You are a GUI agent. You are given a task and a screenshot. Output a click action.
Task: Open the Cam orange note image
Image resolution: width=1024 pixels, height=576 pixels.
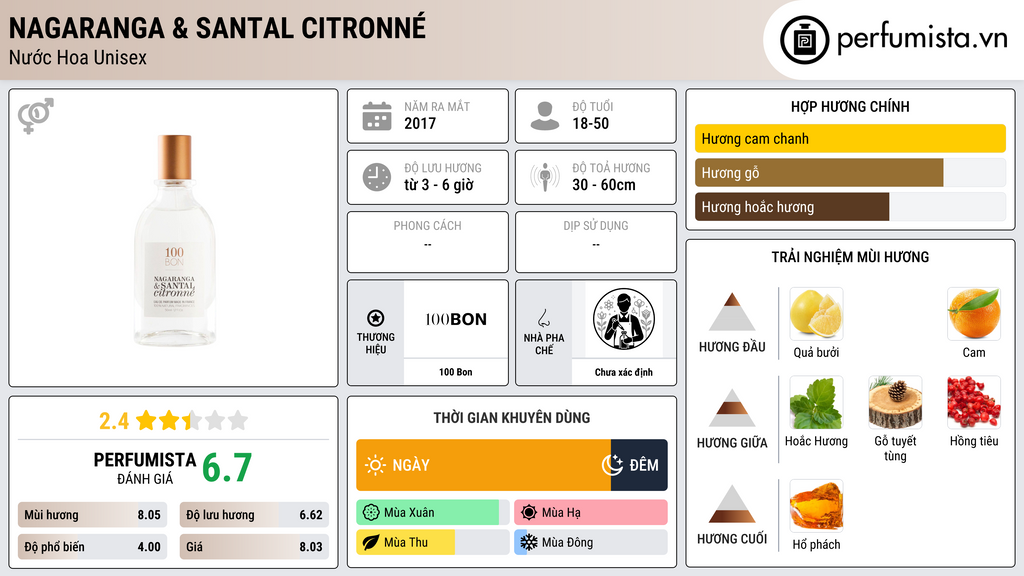click(x=974, y=313)
